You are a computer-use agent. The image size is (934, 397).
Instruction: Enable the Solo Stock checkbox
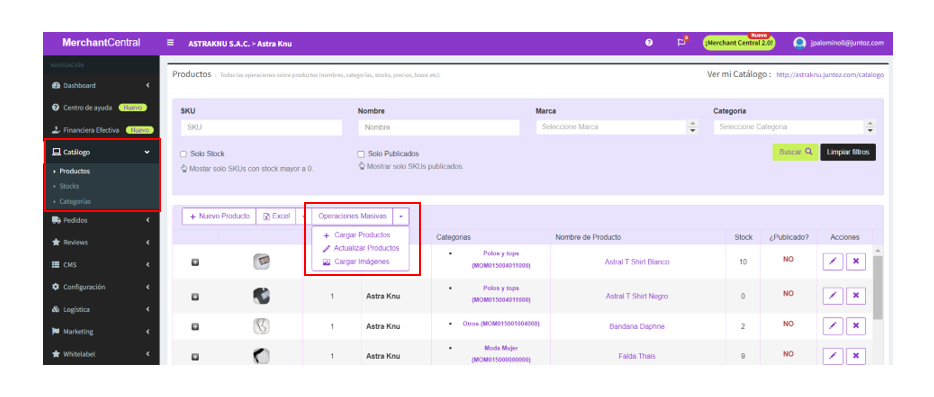184,154
